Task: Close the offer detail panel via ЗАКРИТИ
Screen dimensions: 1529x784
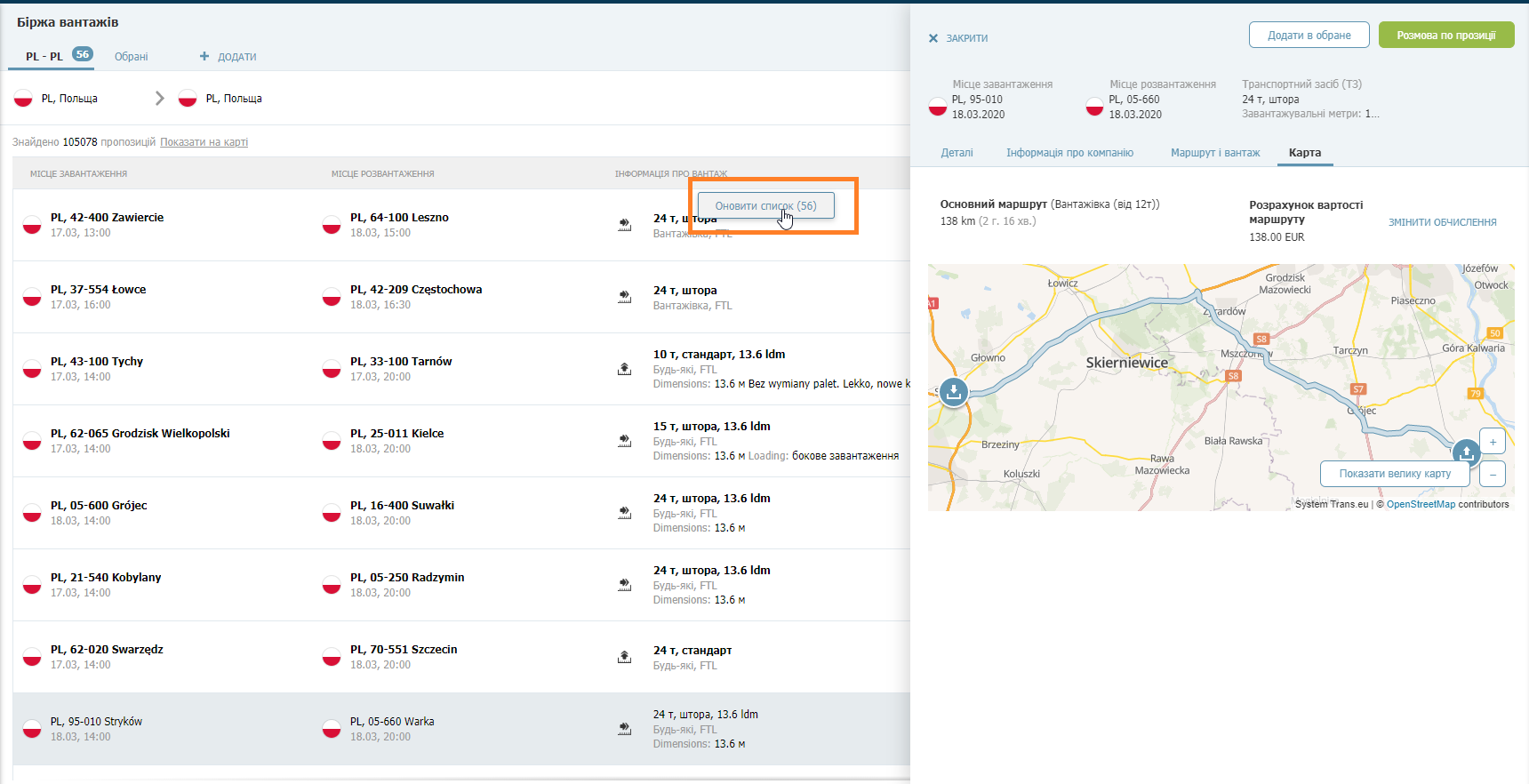Action: point(958,38)
